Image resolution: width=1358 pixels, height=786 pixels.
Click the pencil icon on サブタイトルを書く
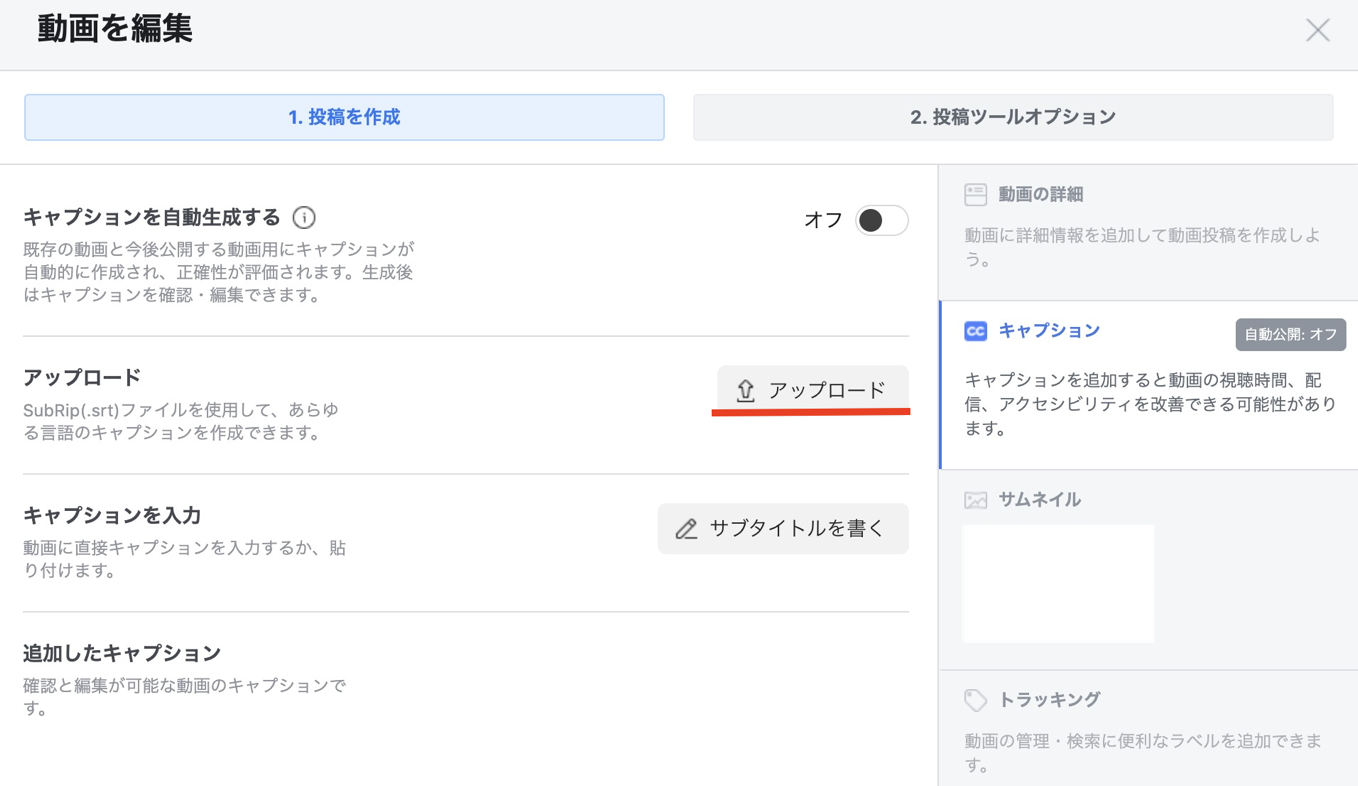click(x=686, y=529)
